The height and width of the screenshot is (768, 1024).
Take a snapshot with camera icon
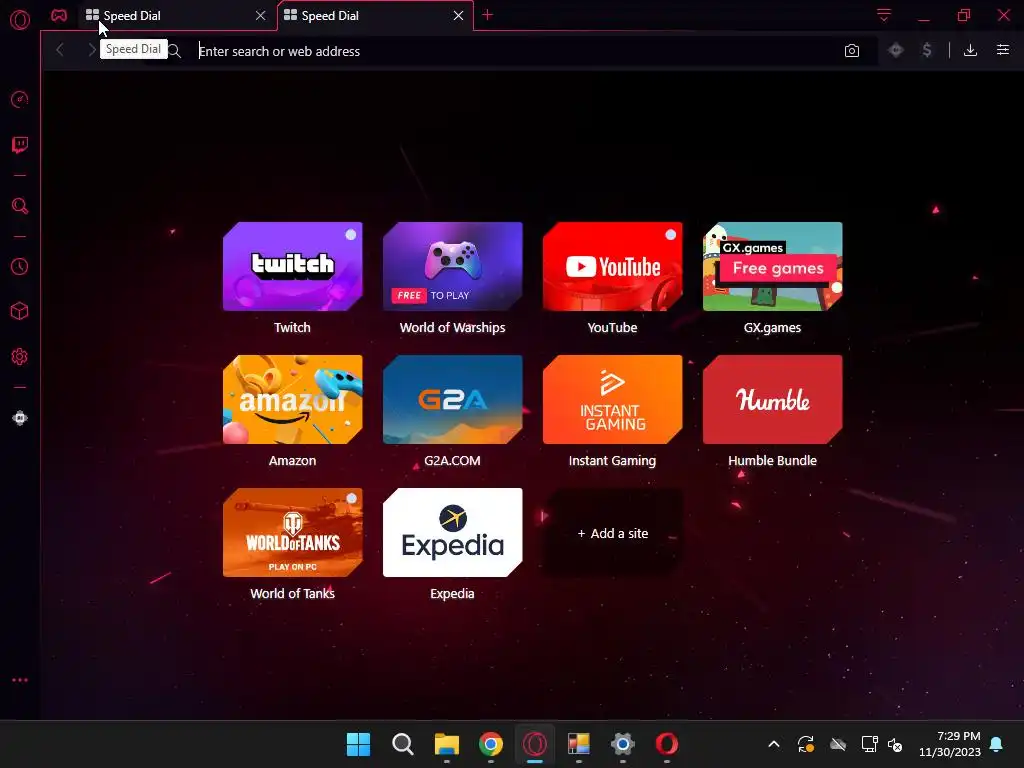[852, 51]
